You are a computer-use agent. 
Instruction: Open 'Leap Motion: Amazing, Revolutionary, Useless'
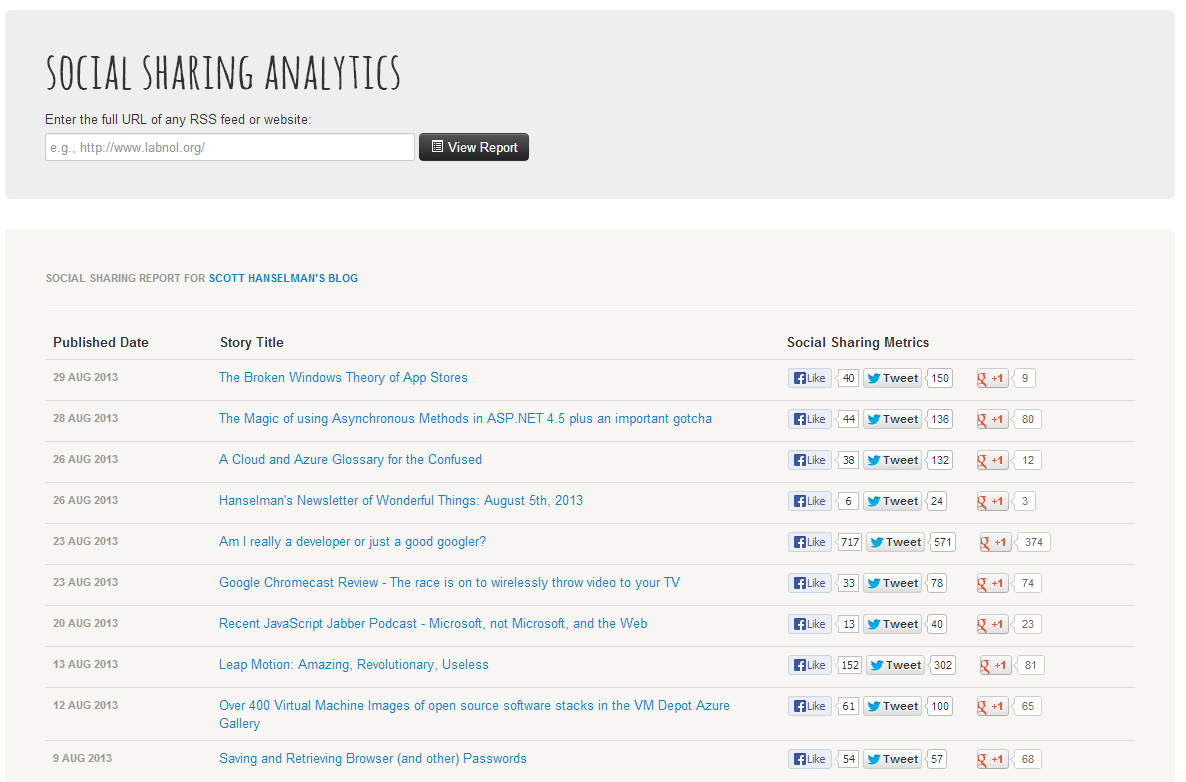(x=354, y=664)
